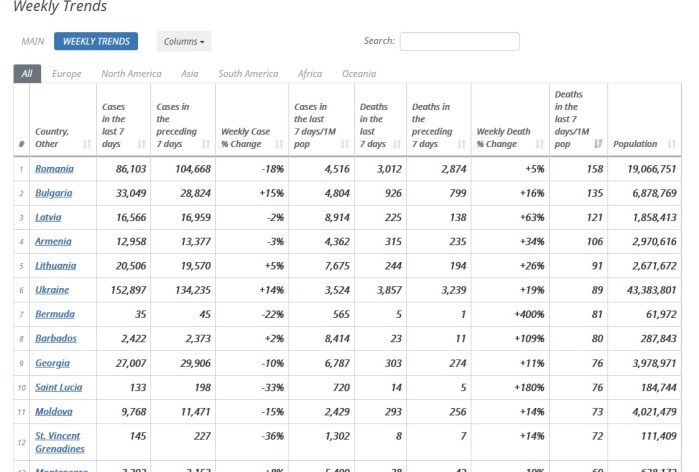Open the Columns dropdown
The width and height of the screenshot is (699, 472).
(x=184, y=42)
